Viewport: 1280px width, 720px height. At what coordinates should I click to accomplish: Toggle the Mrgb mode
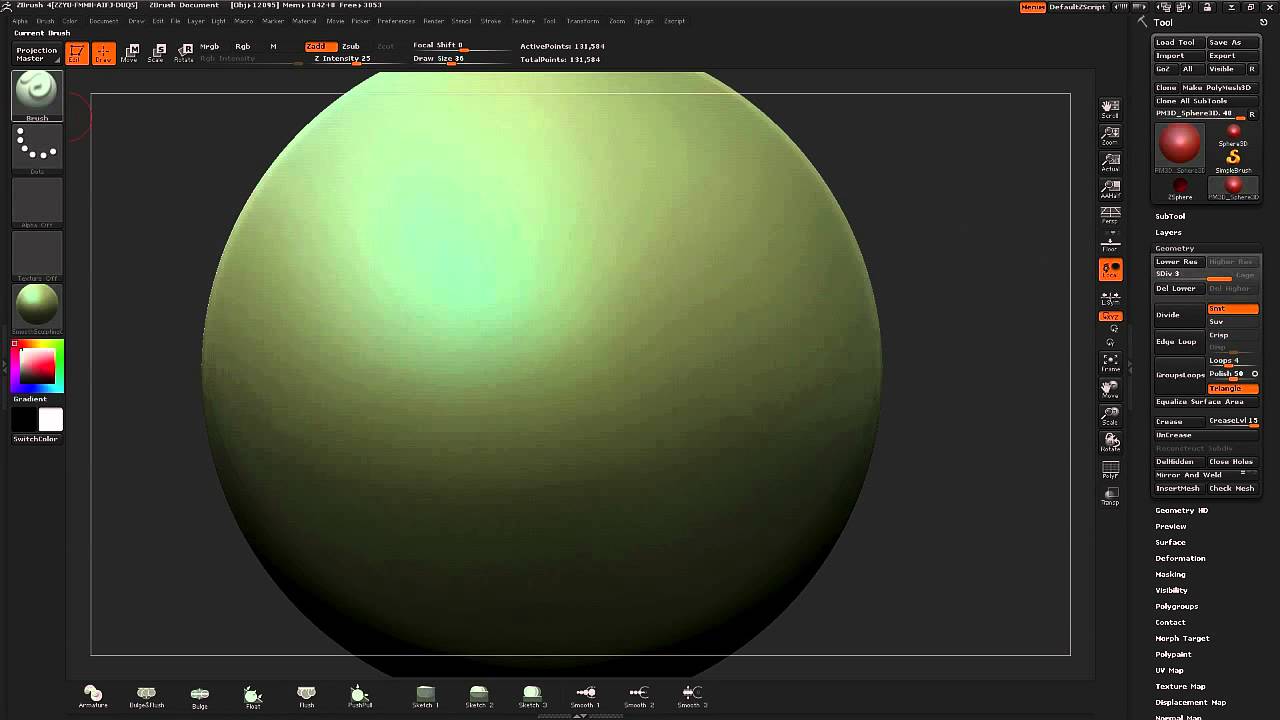pyautogui.click(x=210, y=46)
